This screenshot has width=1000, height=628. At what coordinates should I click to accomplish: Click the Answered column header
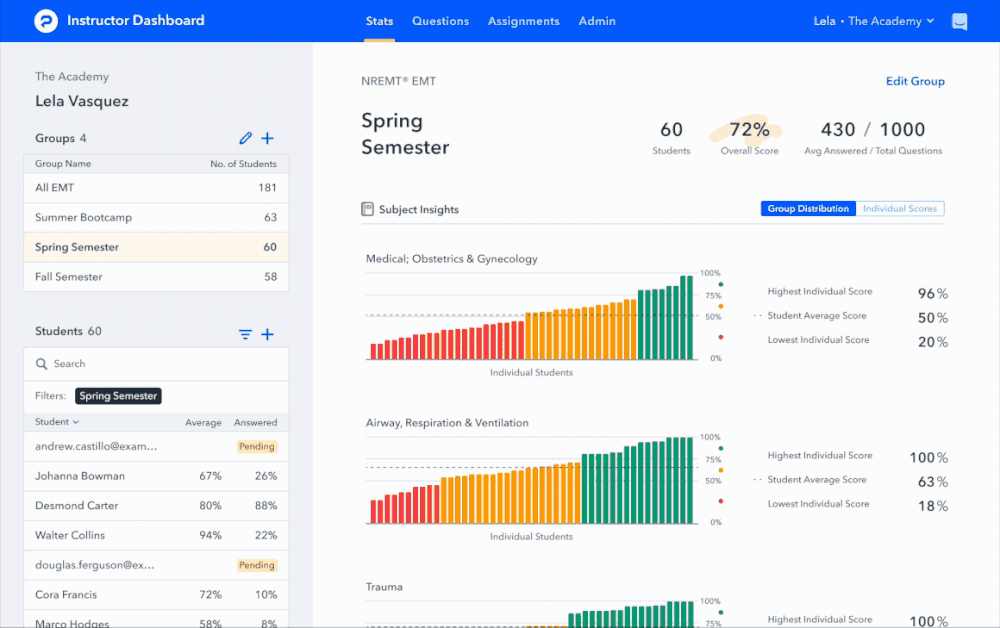click(256, 422)
